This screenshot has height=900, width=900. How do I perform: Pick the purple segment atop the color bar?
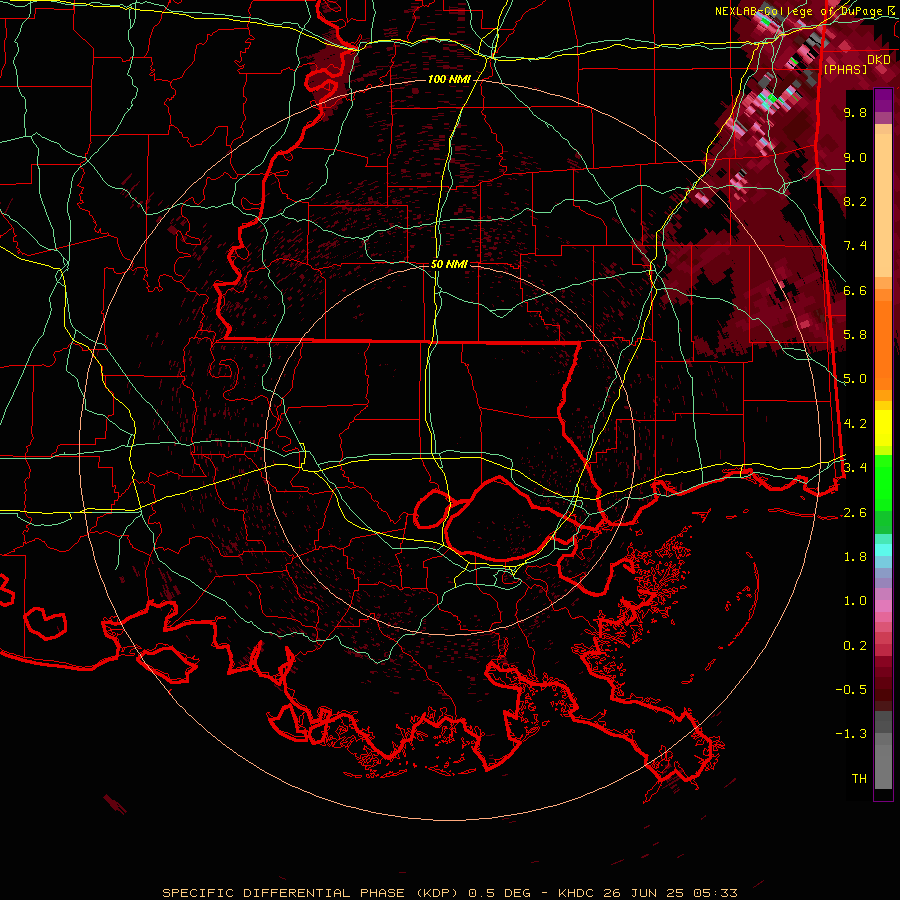883,101
